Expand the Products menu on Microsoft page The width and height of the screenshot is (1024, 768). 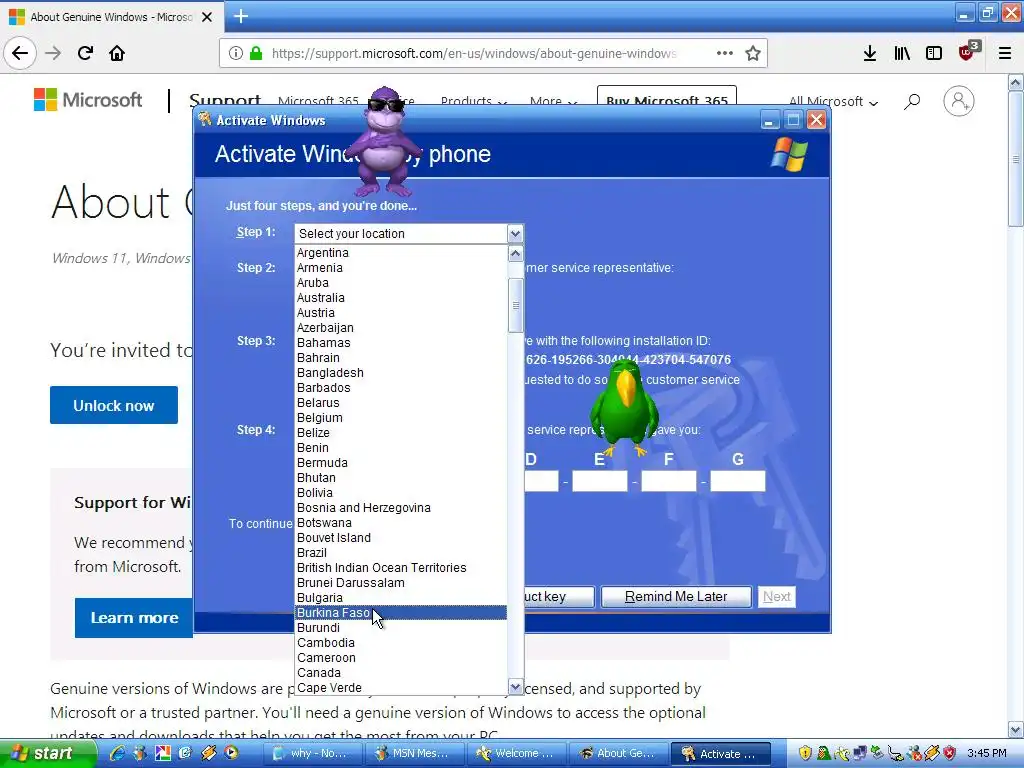473,101
